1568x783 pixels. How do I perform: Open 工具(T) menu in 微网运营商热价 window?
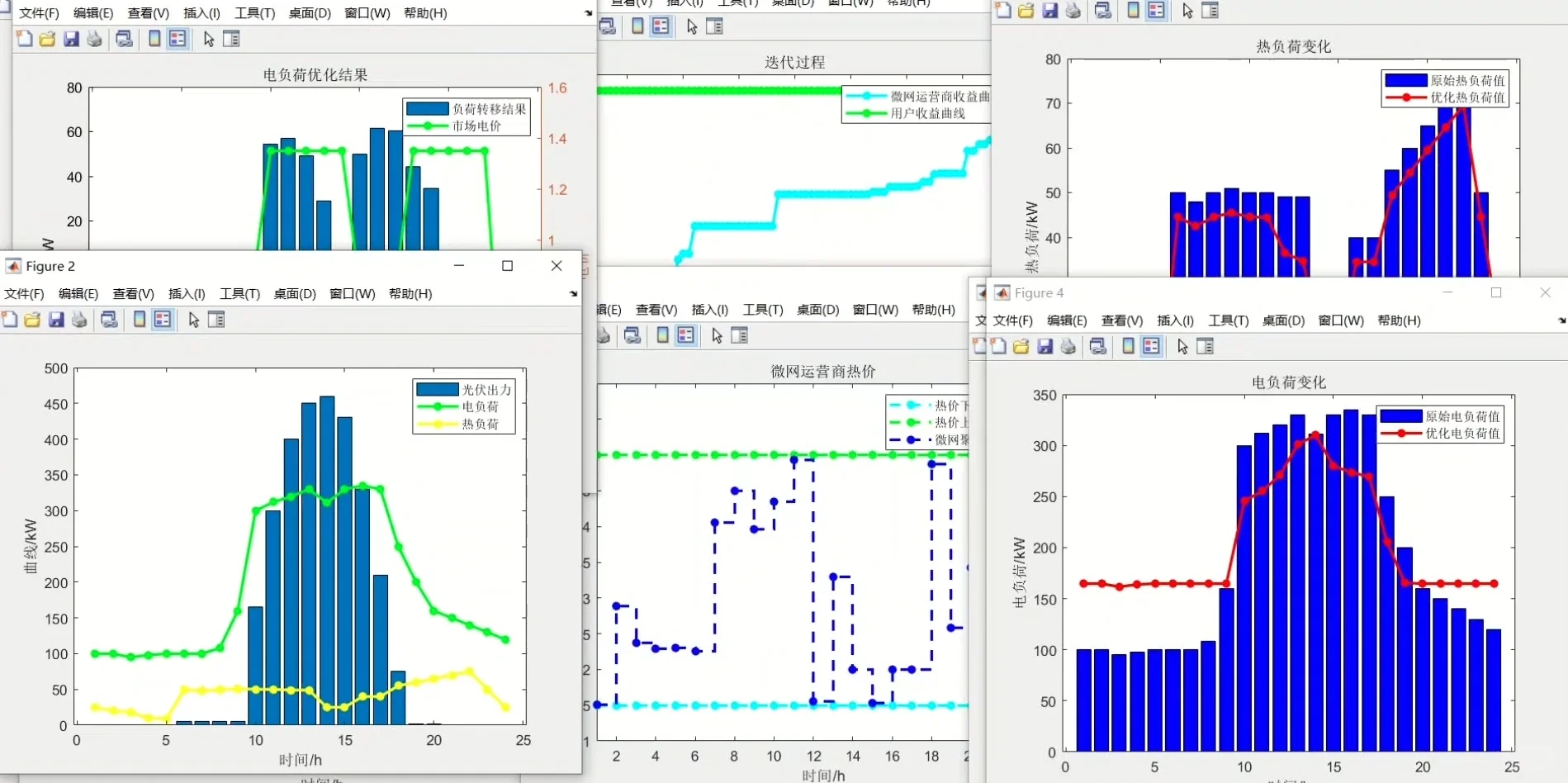click(x=763, y=310)
